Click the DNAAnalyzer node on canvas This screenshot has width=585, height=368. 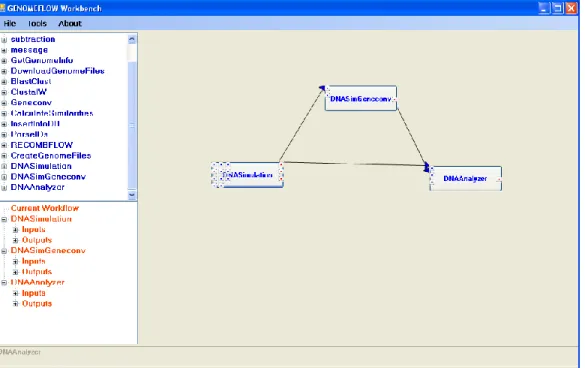coord(466,179)
